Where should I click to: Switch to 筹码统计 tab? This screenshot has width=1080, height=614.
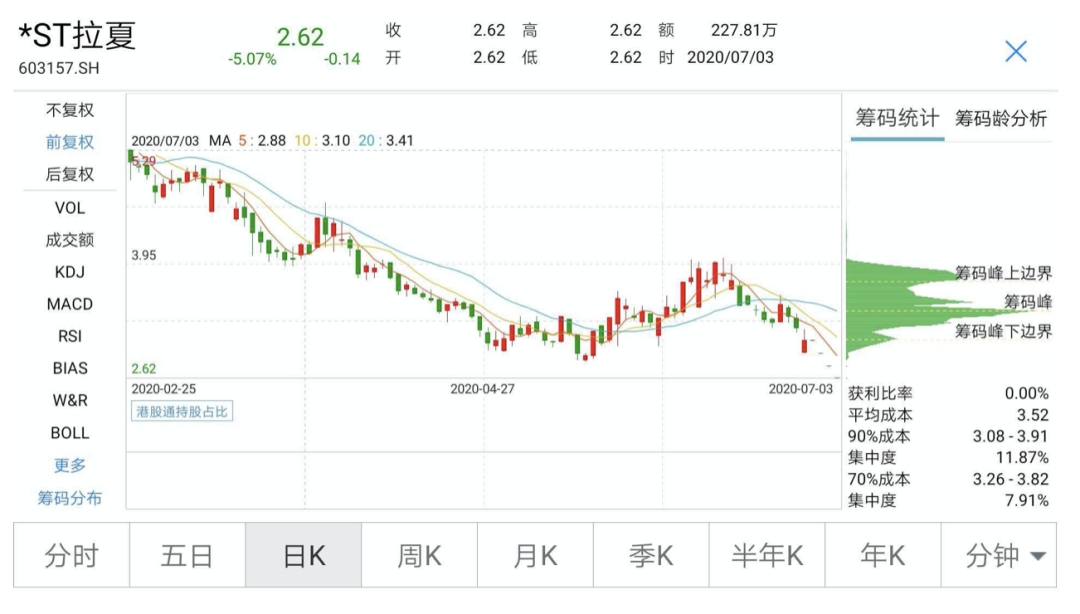coord(897,119)
